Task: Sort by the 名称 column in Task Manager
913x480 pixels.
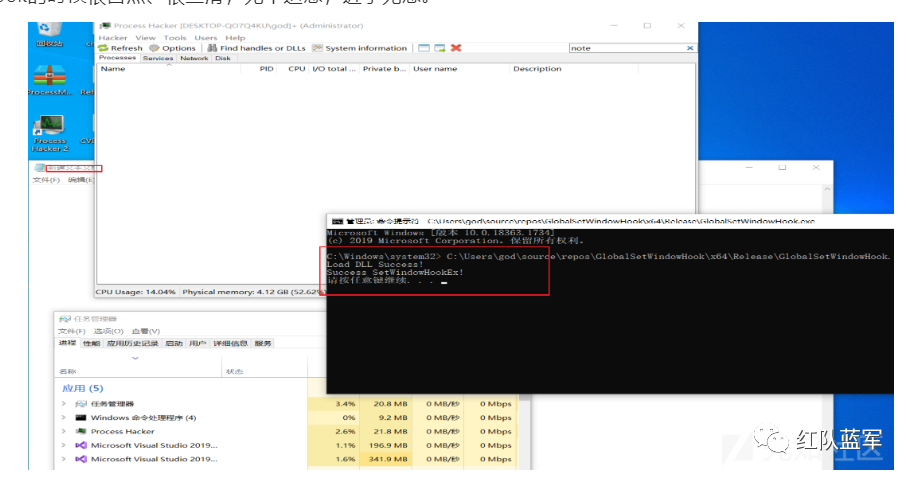Action: pyautogui.click(x=68, y=372)
